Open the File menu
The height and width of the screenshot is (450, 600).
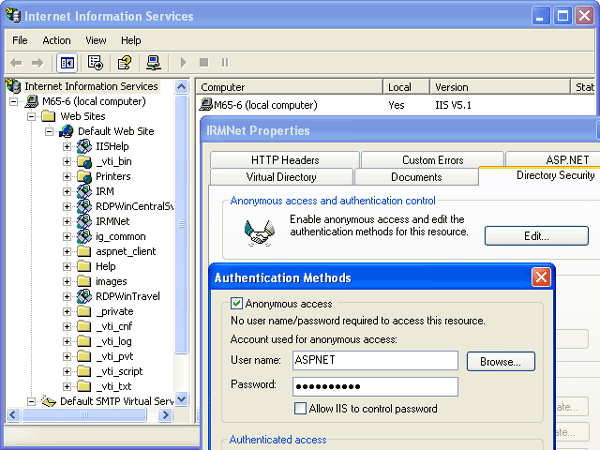coord(20,40)
